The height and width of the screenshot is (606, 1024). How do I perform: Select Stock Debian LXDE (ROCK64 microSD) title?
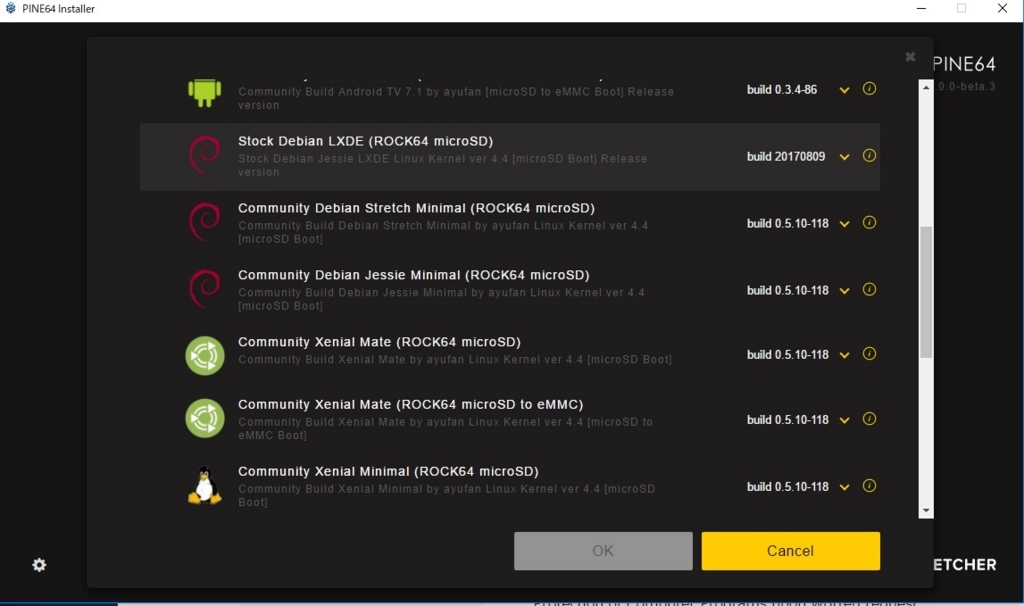click(x=366, y=141)
